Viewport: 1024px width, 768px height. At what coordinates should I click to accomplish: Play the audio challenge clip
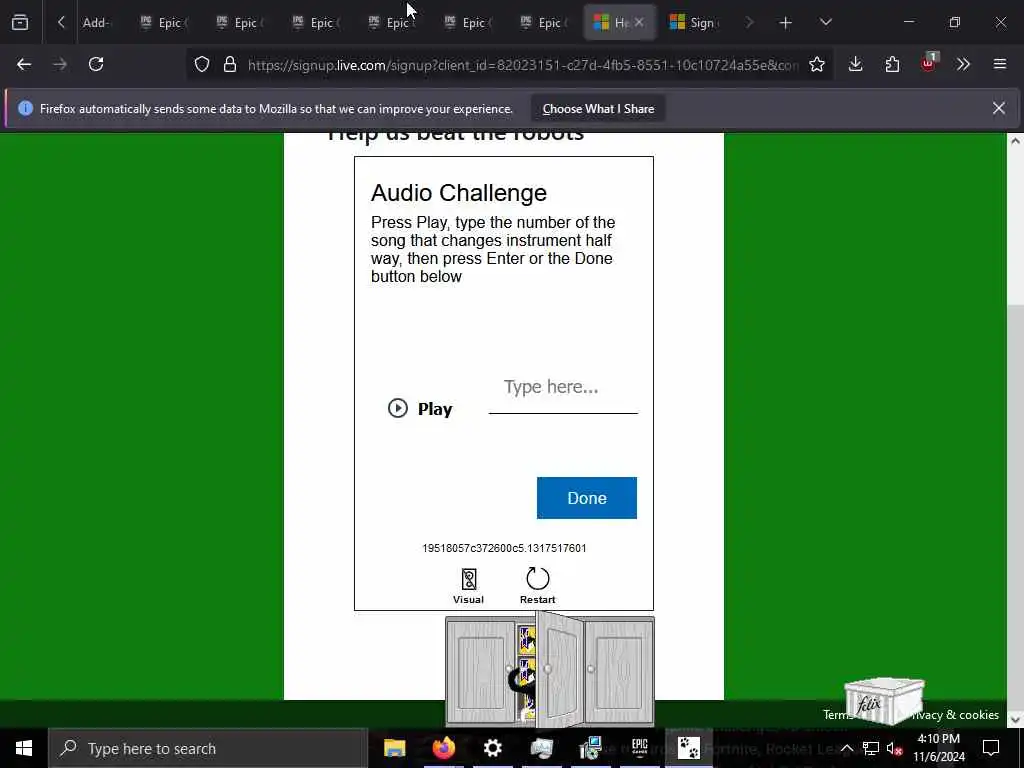(420, 409)
